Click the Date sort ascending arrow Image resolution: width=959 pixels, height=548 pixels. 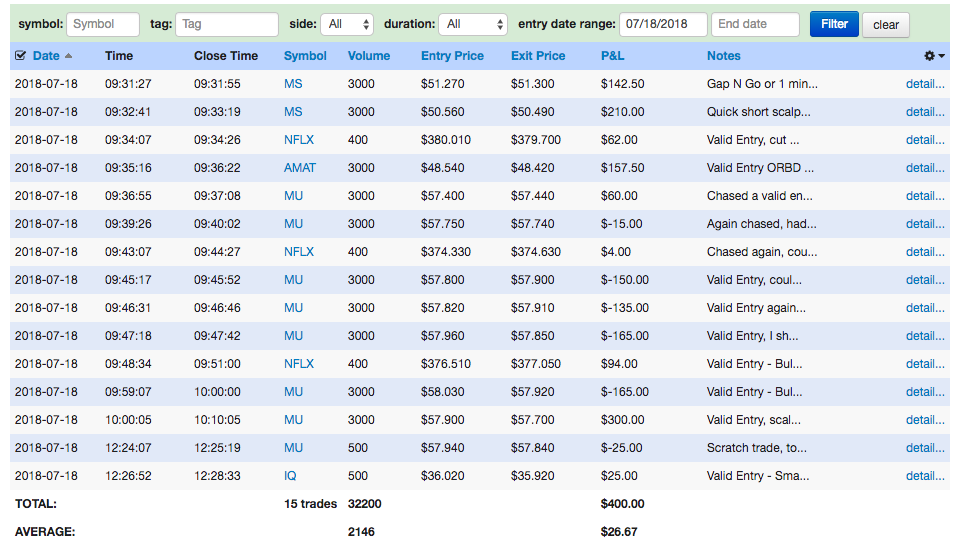click(68, 56)
